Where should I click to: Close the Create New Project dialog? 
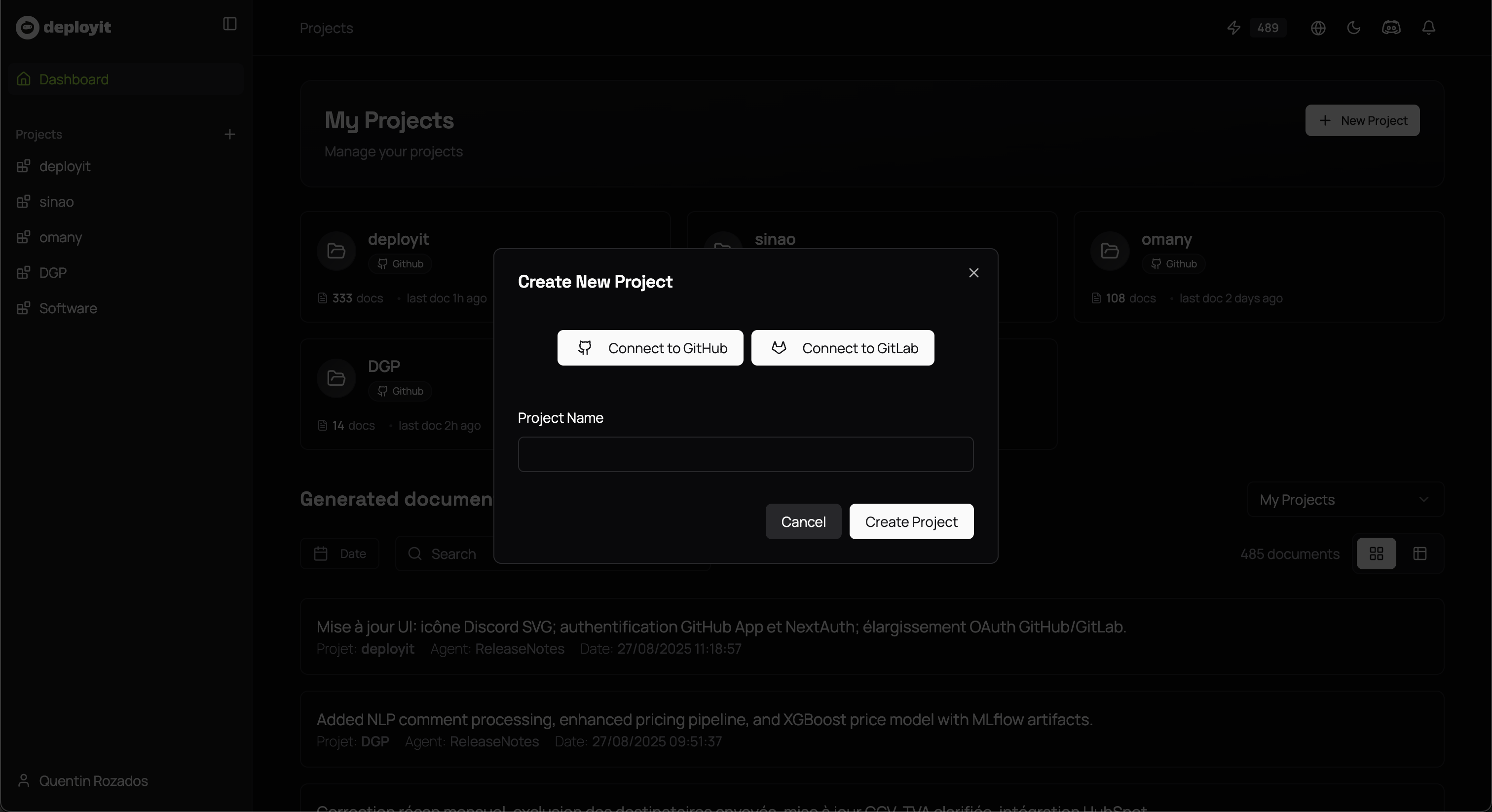click(x=973, y=273)
